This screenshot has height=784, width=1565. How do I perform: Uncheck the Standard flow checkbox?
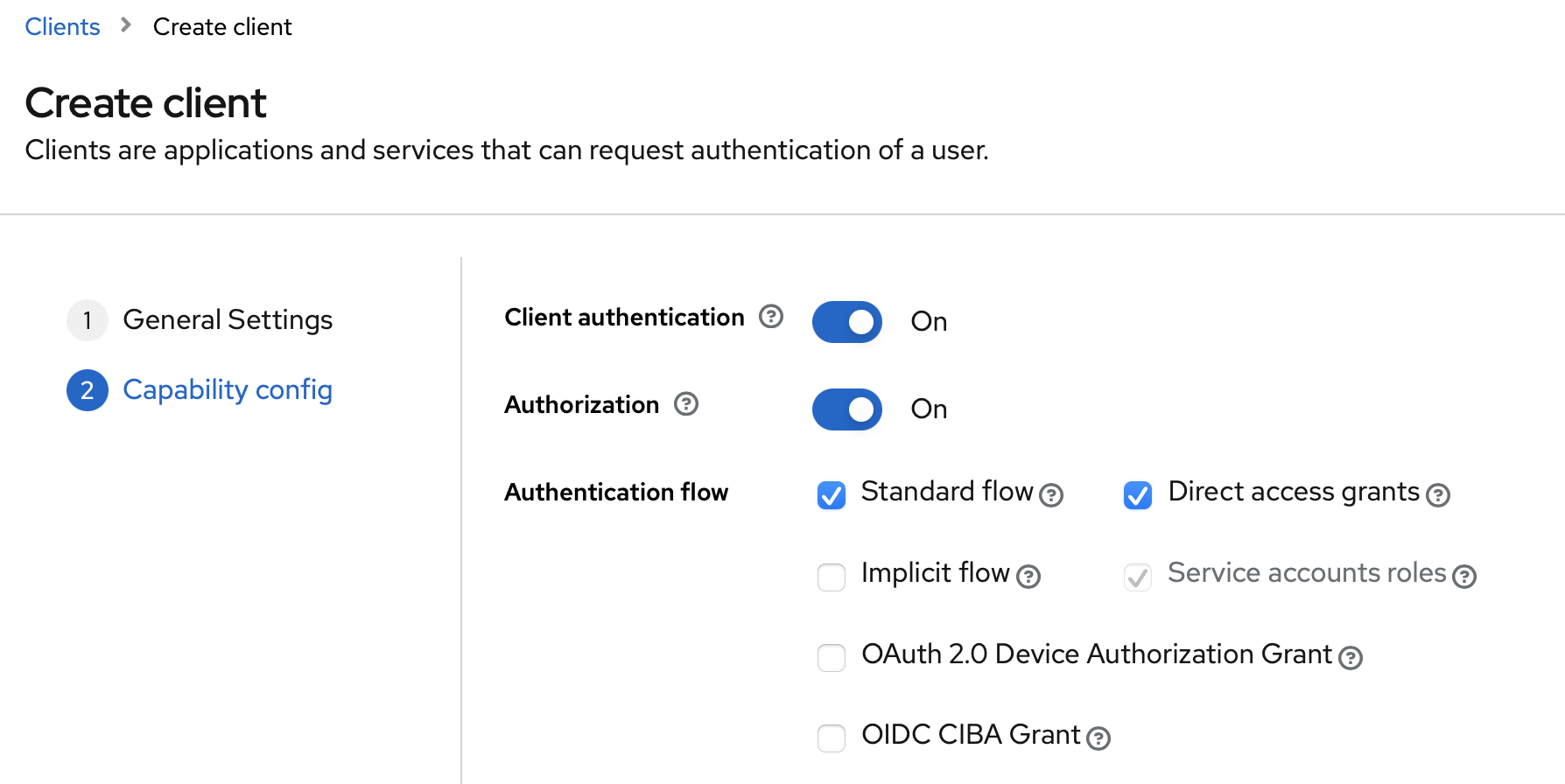coord(832,495)
